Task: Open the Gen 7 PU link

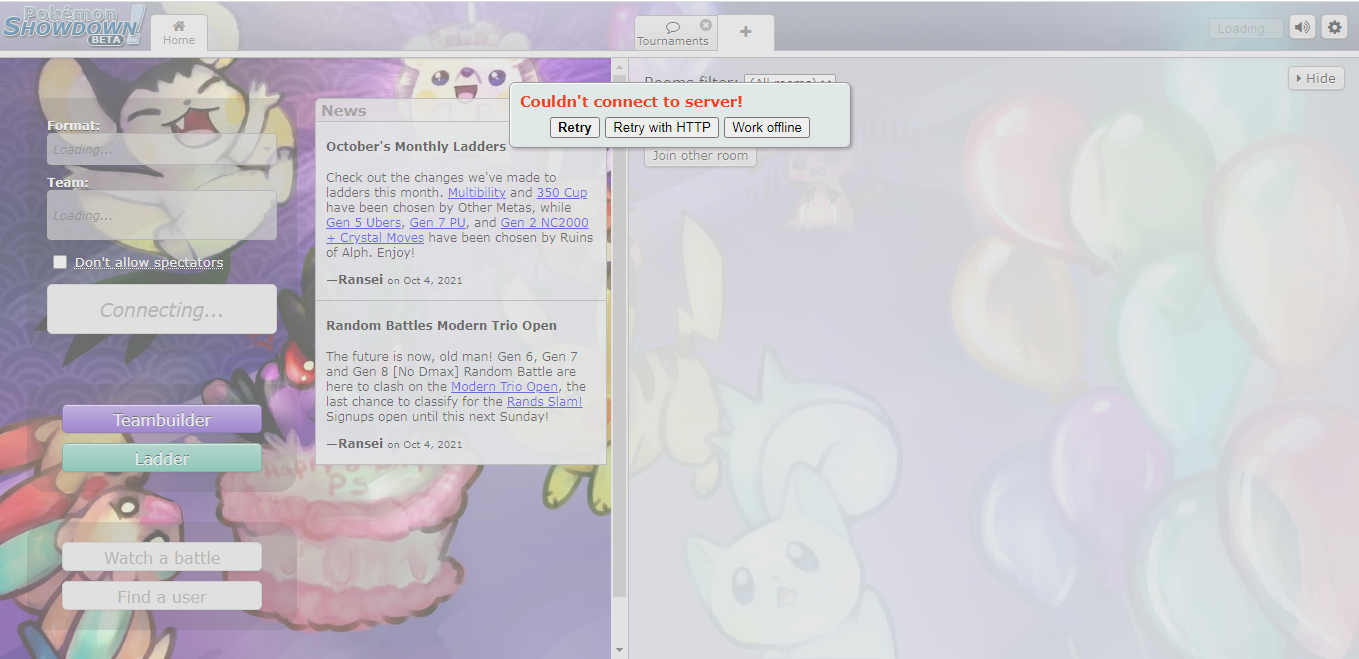Action: pyautogui.click(x=438, y=223)
